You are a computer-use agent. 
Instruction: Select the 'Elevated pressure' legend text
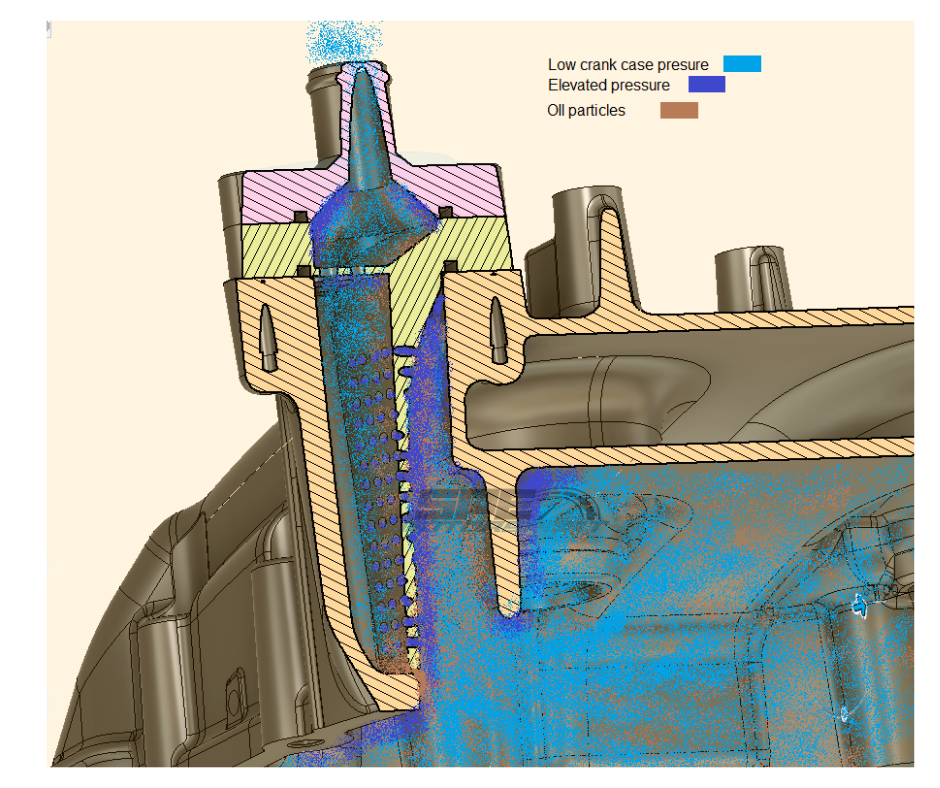click(608, 86)
